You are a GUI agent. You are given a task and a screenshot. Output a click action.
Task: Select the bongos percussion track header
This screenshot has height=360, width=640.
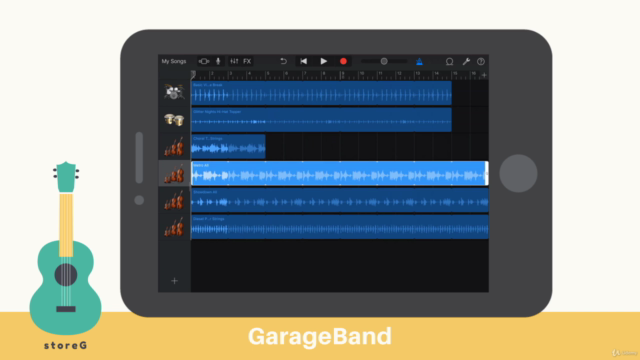click(x=174, y=120)
